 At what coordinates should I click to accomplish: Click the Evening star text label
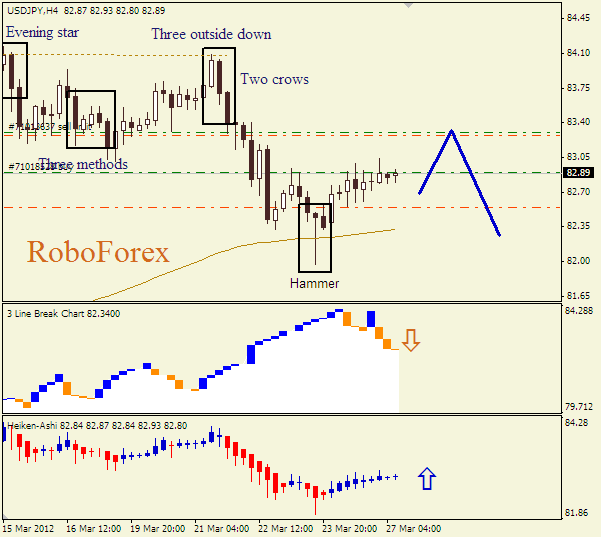[42, 32]
